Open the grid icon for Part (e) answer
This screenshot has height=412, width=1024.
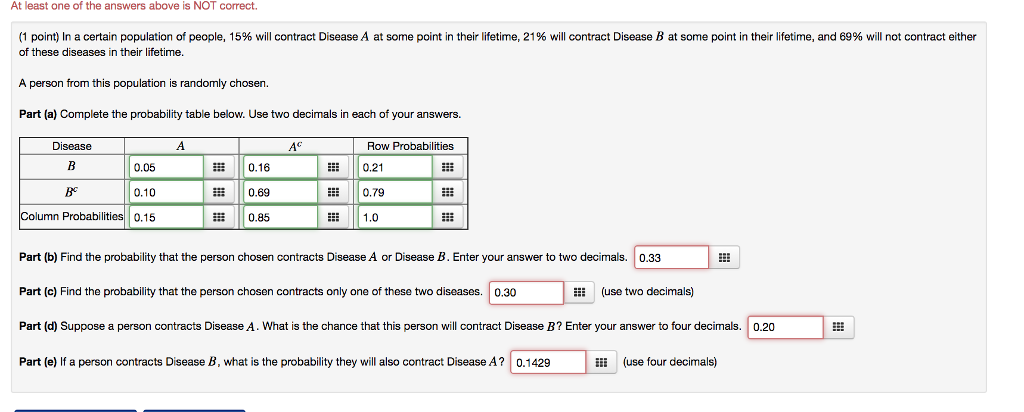click(x=601, y=362)
